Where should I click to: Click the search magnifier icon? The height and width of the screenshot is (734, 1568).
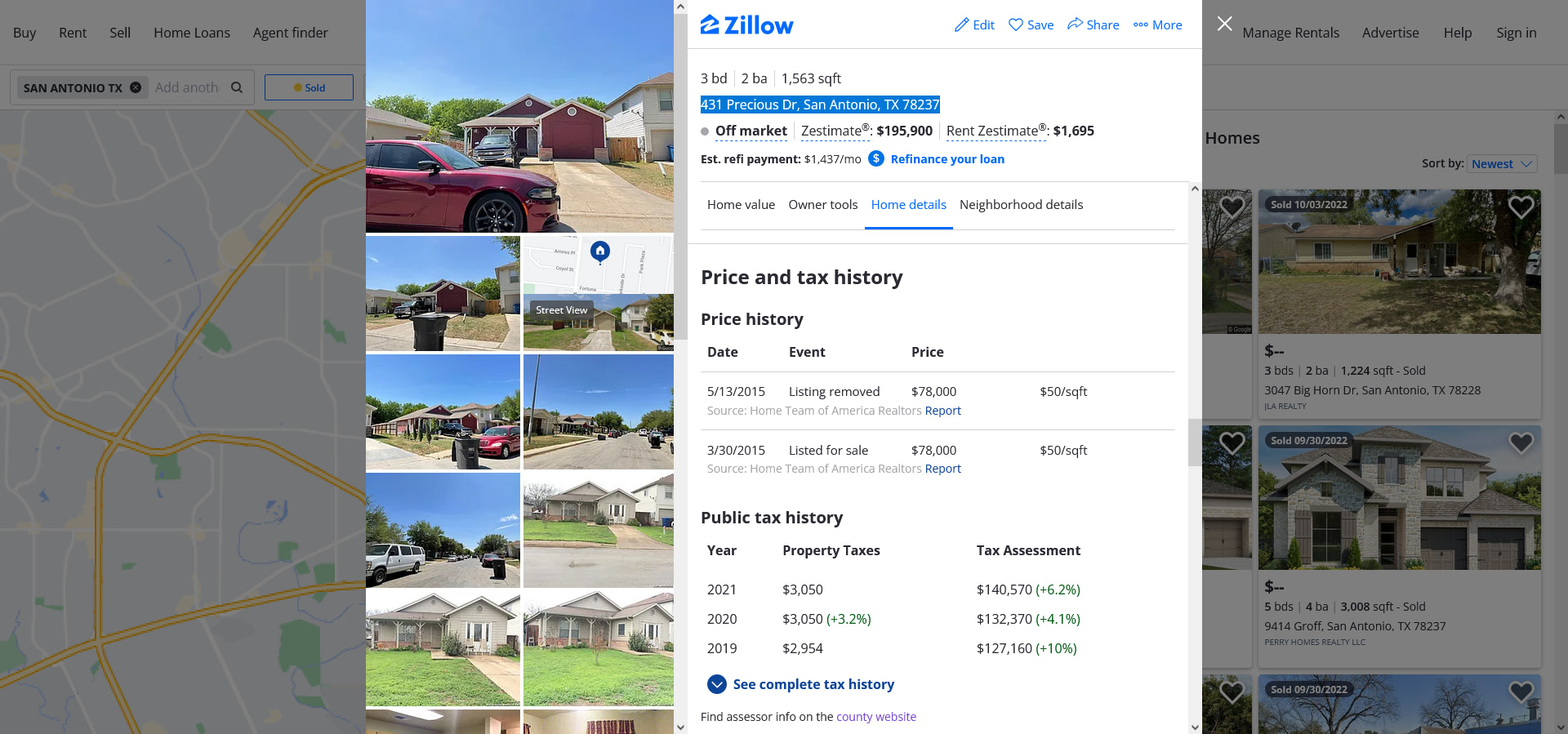pyautogui.click(x=237, y=87)
